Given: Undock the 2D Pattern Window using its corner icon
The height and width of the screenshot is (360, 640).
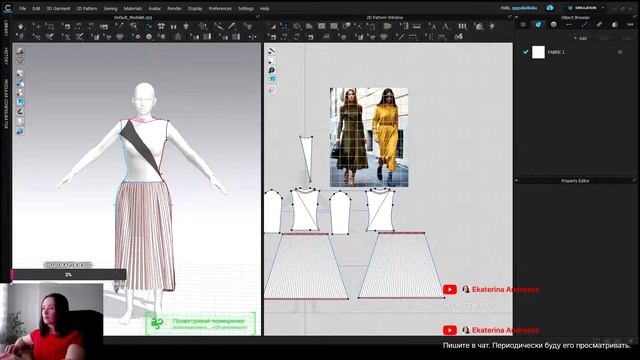Looking at the screenshot, I should click(509, 18).
